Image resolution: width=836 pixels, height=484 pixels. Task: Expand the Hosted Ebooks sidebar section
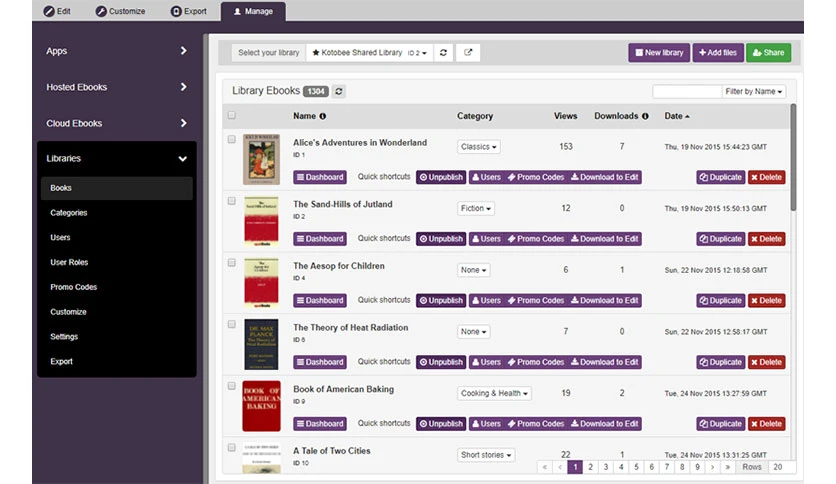pos(117,87)
